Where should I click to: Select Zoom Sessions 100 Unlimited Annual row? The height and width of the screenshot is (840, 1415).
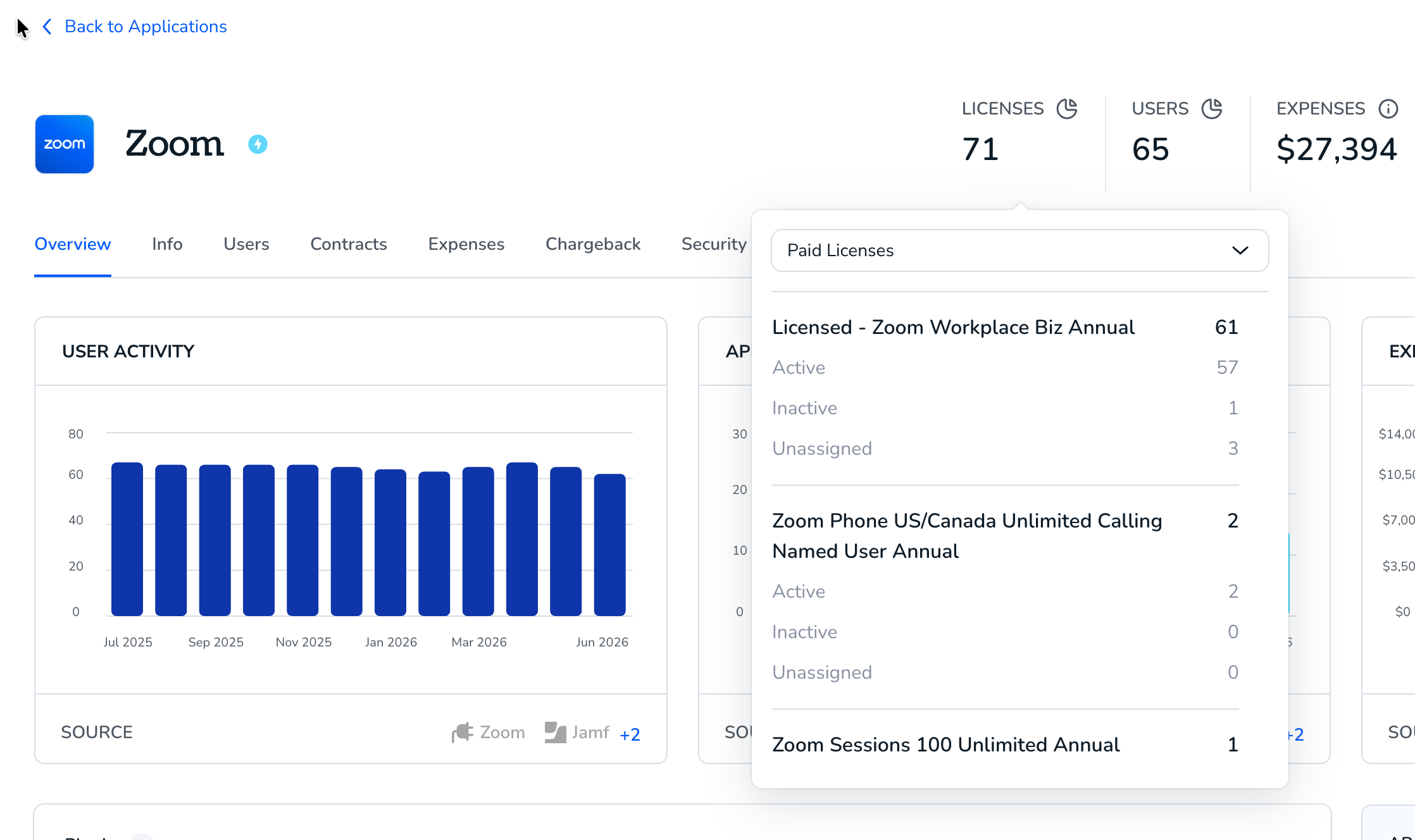coord(1005,744)
